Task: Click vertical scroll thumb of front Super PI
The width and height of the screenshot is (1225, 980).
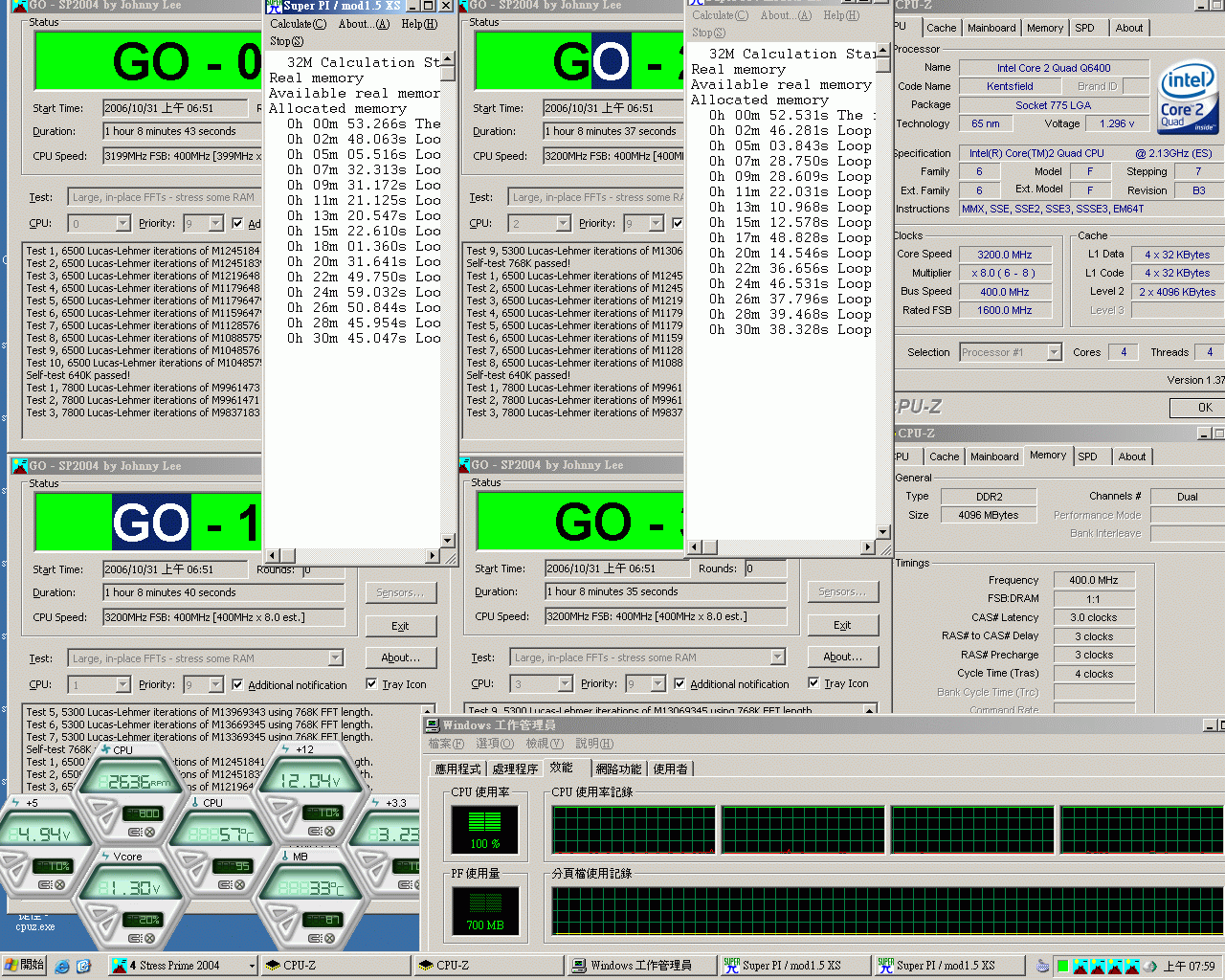Action: 447,74
